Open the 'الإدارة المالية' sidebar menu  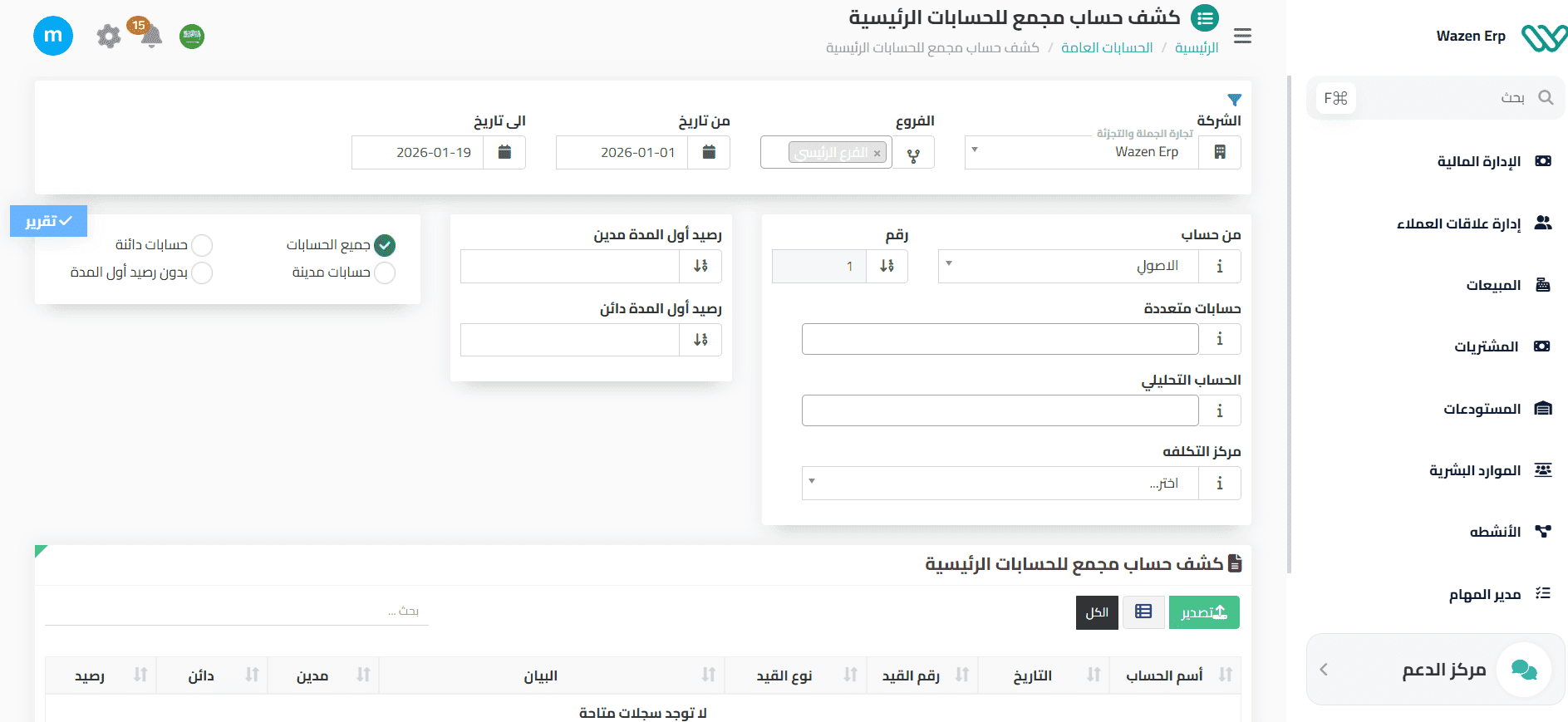point(1478,161)
